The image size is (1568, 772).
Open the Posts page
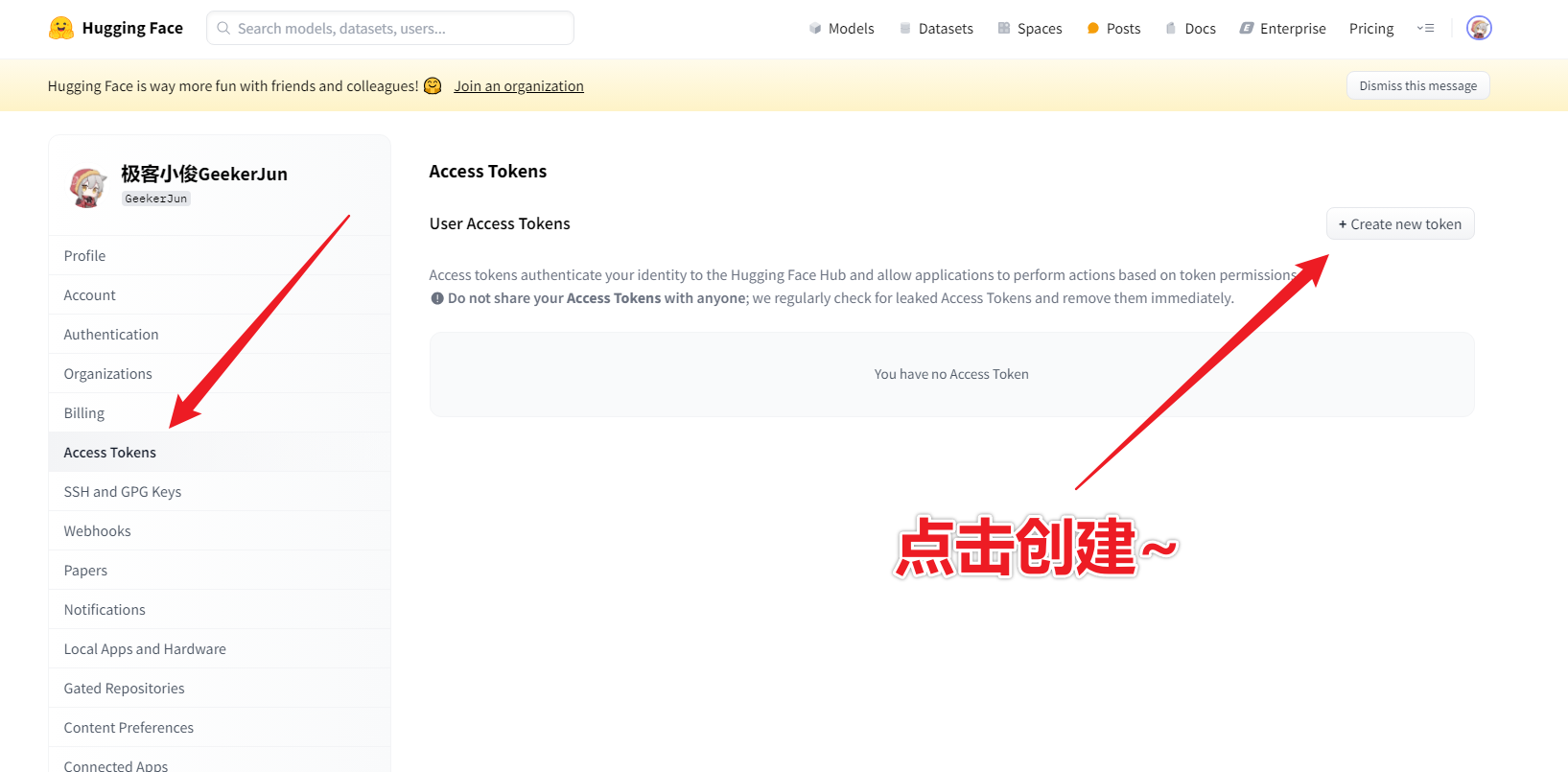coord(1113,28)
